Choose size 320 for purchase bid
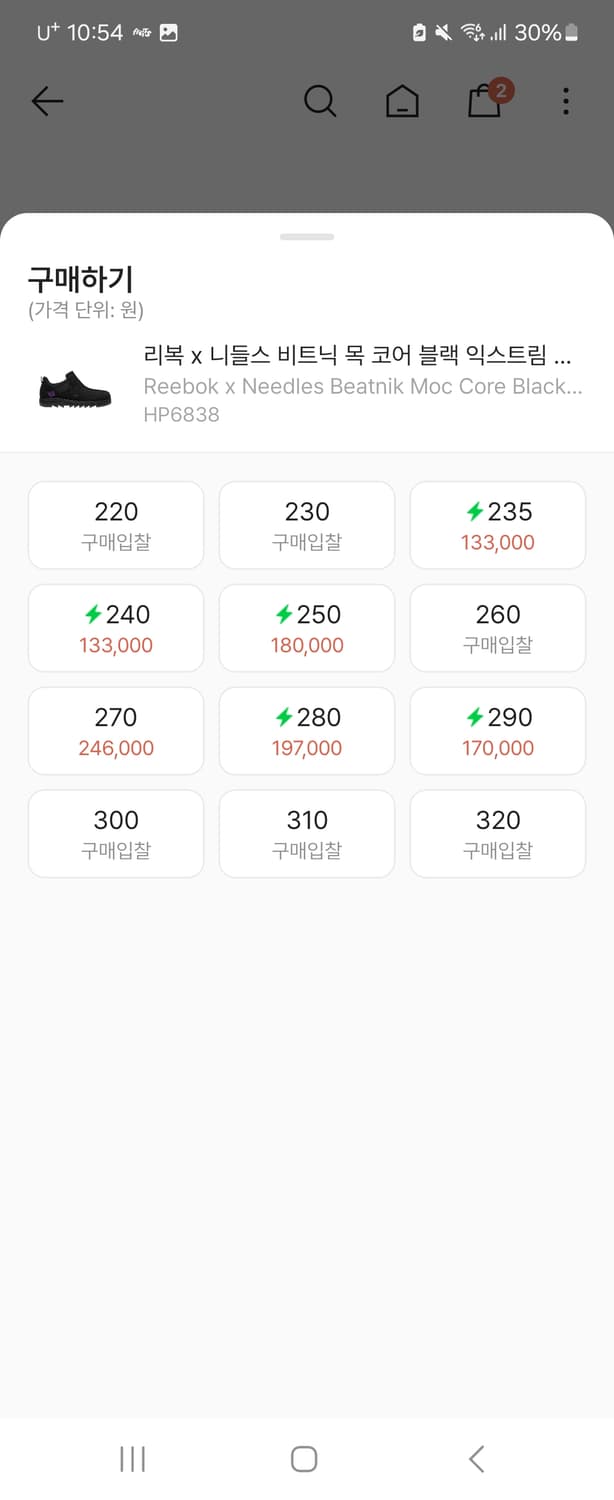 click(x=497, y=834)
